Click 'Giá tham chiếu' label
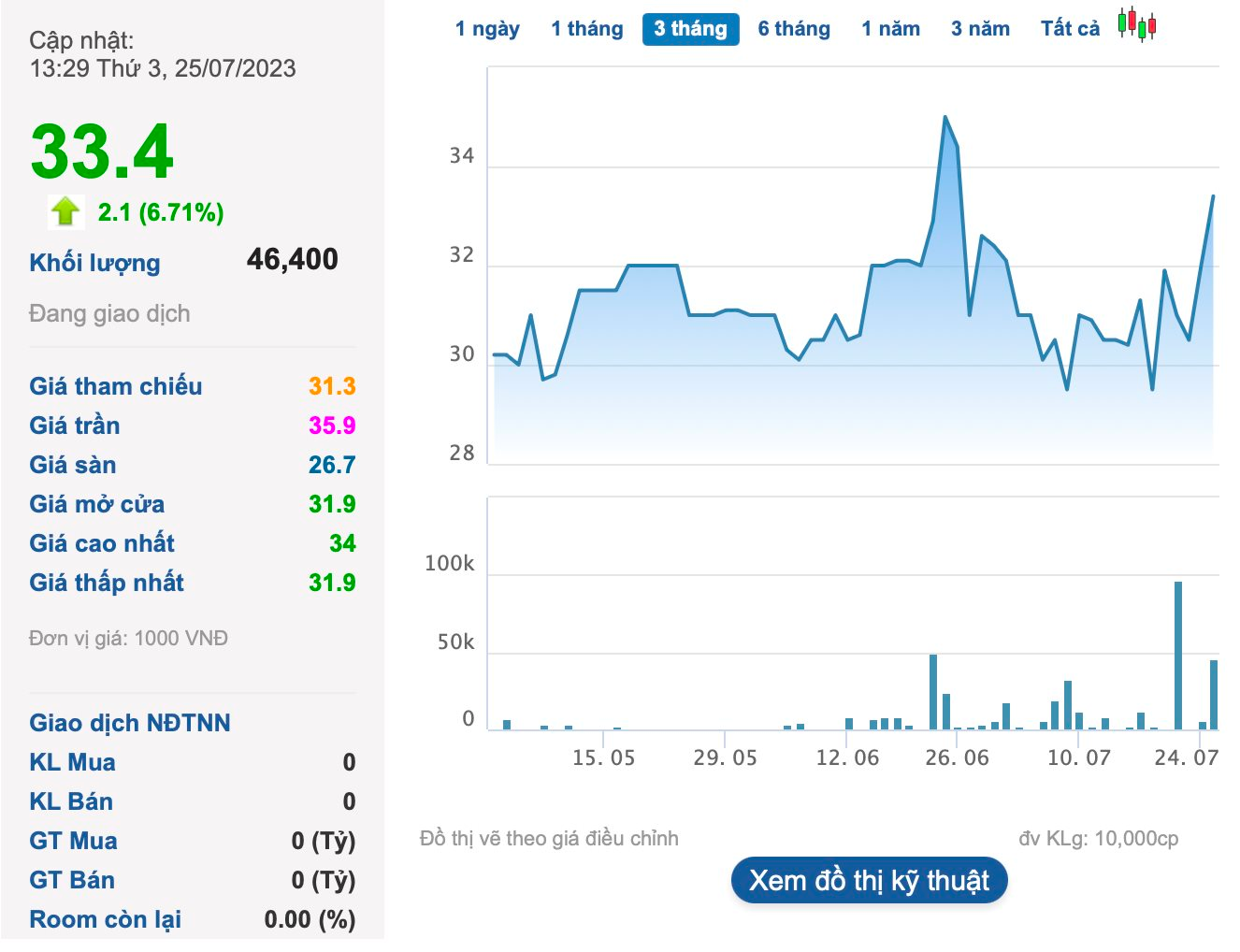This screenshot has height=952, width=1240. pyautogui.click(x=115, y=386)
